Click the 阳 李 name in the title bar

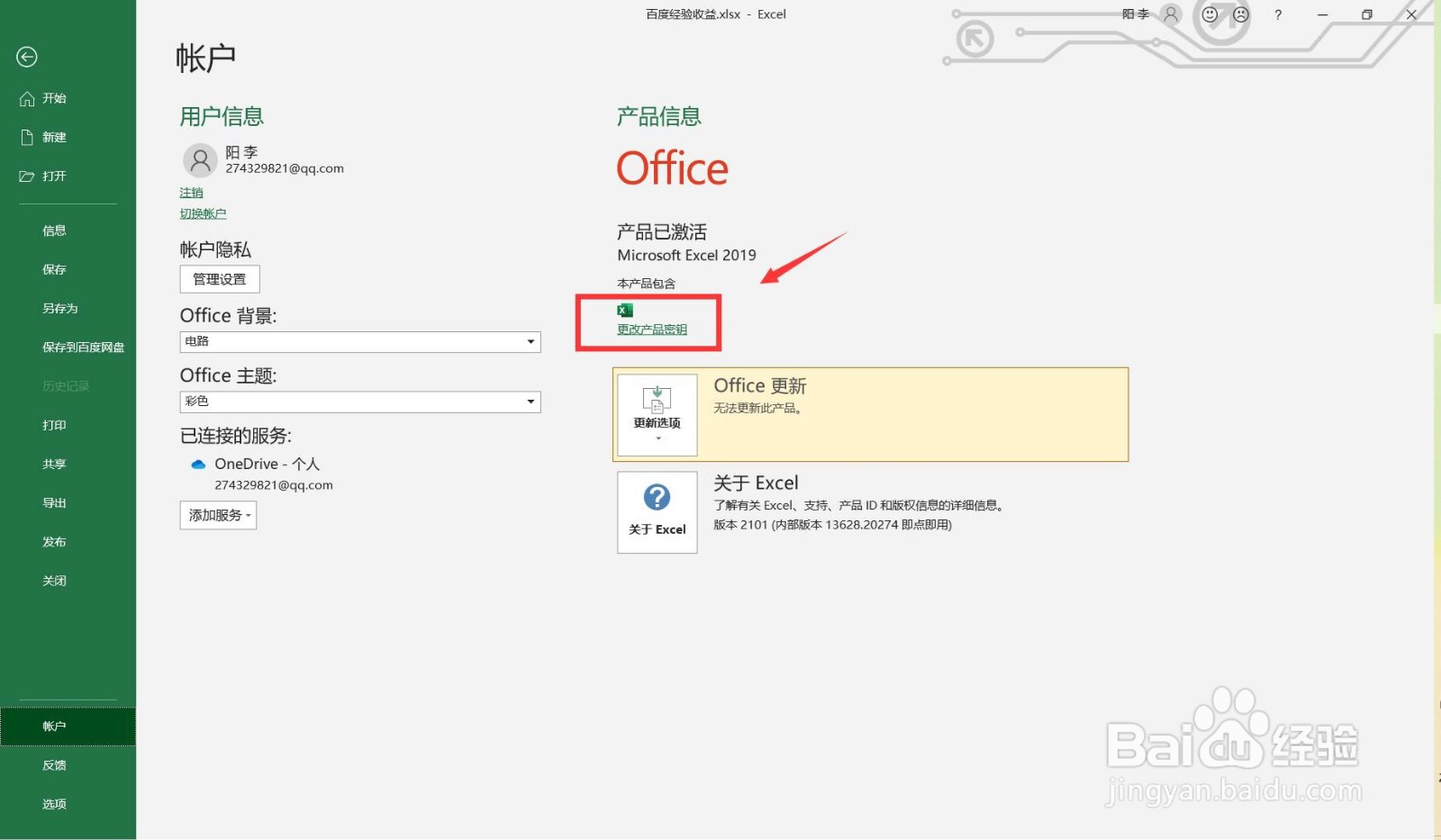(x=1136, y=14)
